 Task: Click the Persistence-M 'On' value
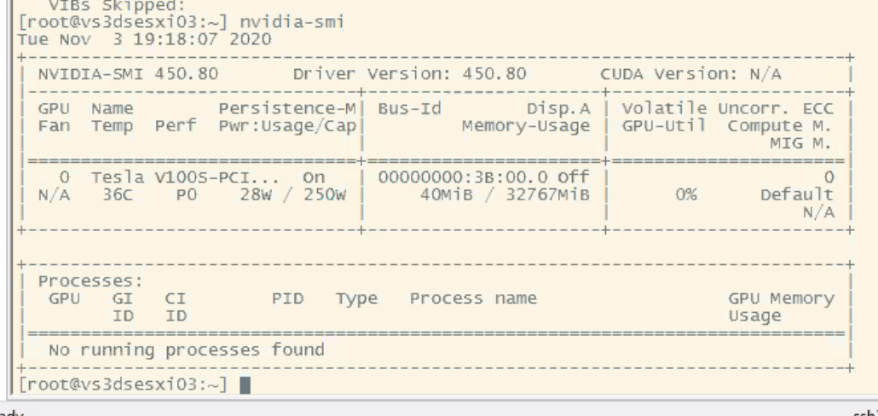(x=314, y=177)
